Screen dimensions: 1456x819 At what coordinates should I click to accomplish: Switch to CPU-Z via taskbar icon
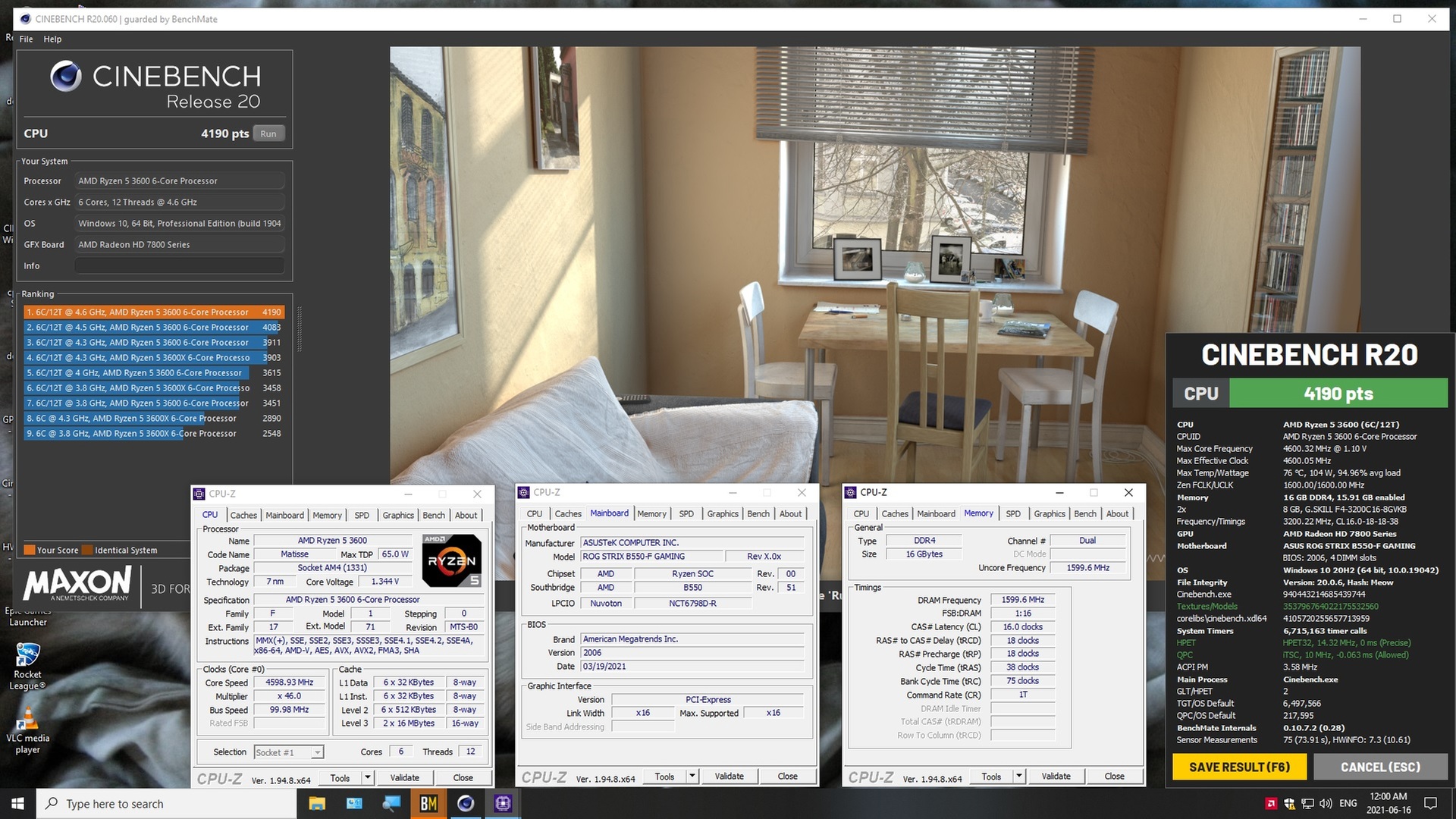(x=503, y=803)
